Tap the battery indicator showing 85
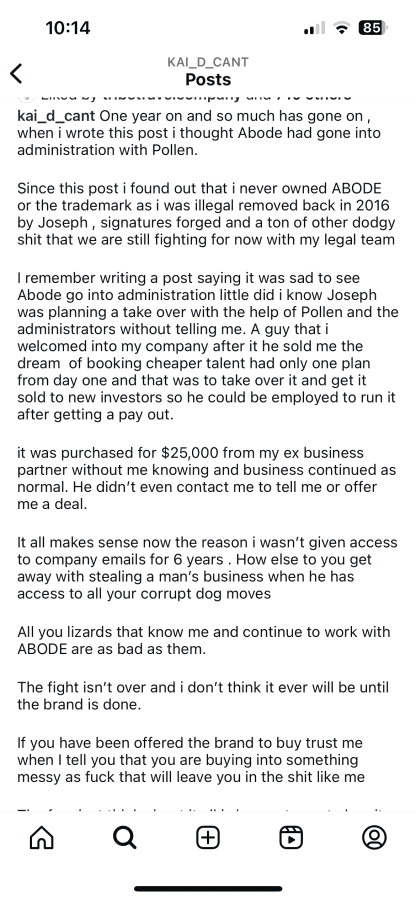The width and height of the screenshot is (416, 900). pos(372,28)
